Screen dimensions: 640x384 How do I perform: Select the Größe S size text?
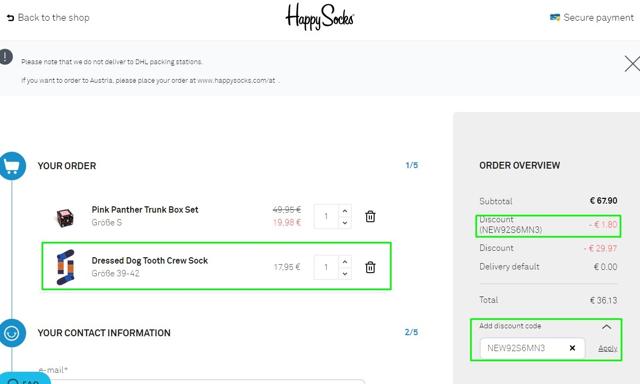pos(107,222)
